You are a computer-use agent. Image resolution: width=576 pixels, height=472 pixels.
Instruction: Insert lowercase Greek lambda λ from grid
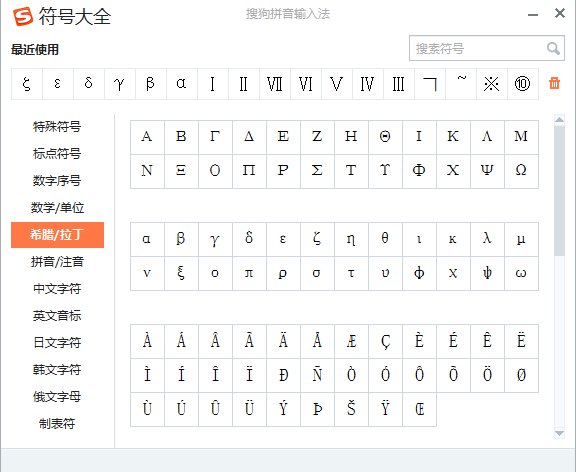[x=487, y=239]
